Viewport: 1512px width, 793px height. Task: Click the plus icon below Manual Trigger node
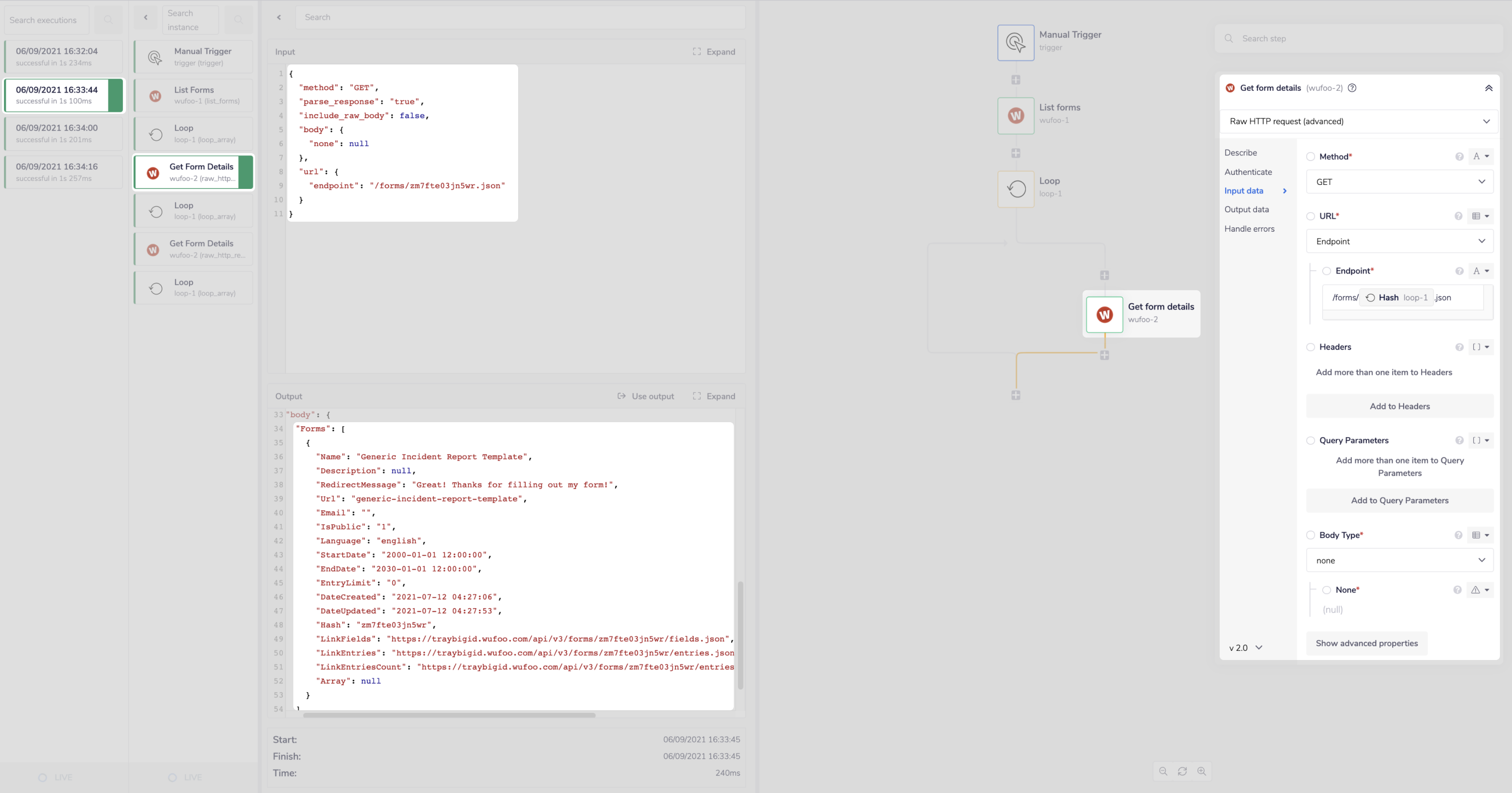[1016, 80]
